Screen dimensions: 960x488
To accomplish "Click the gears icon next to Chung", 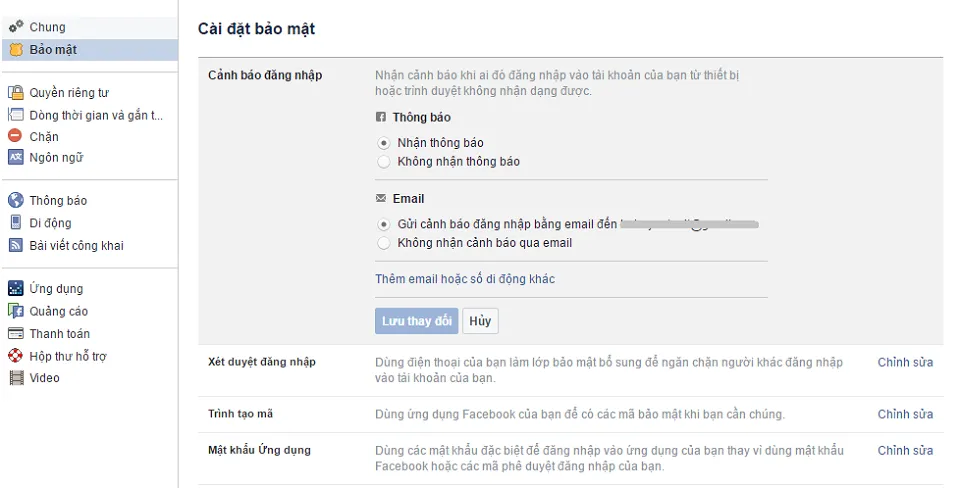I will coord(16,26).
